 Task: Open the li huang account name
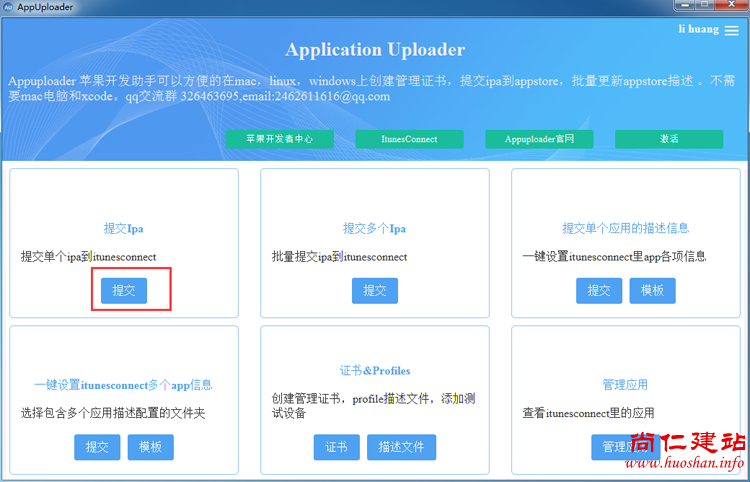(x=698, y=30)
